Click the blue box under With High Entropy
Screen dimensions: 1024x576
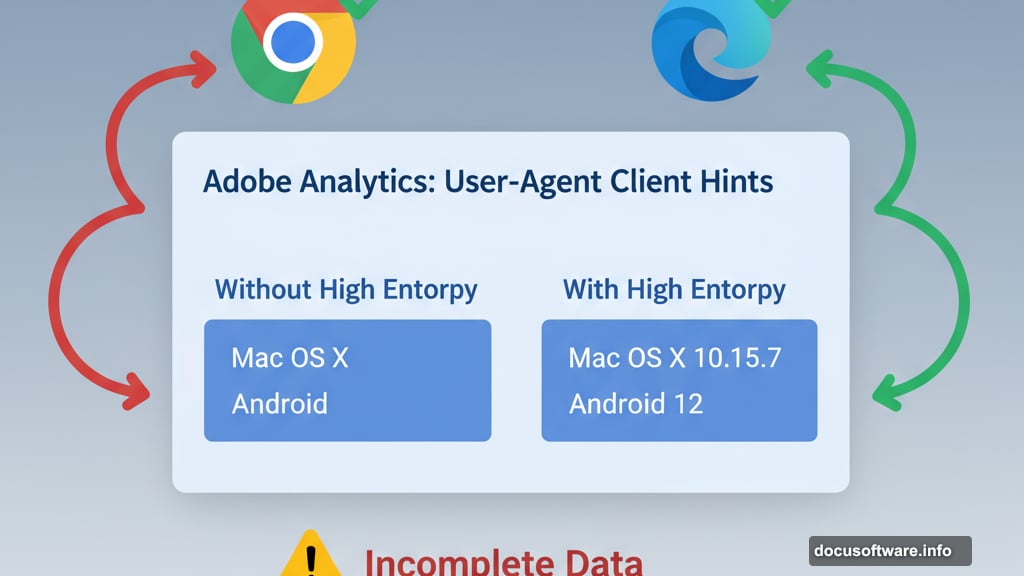coord(679,380)
